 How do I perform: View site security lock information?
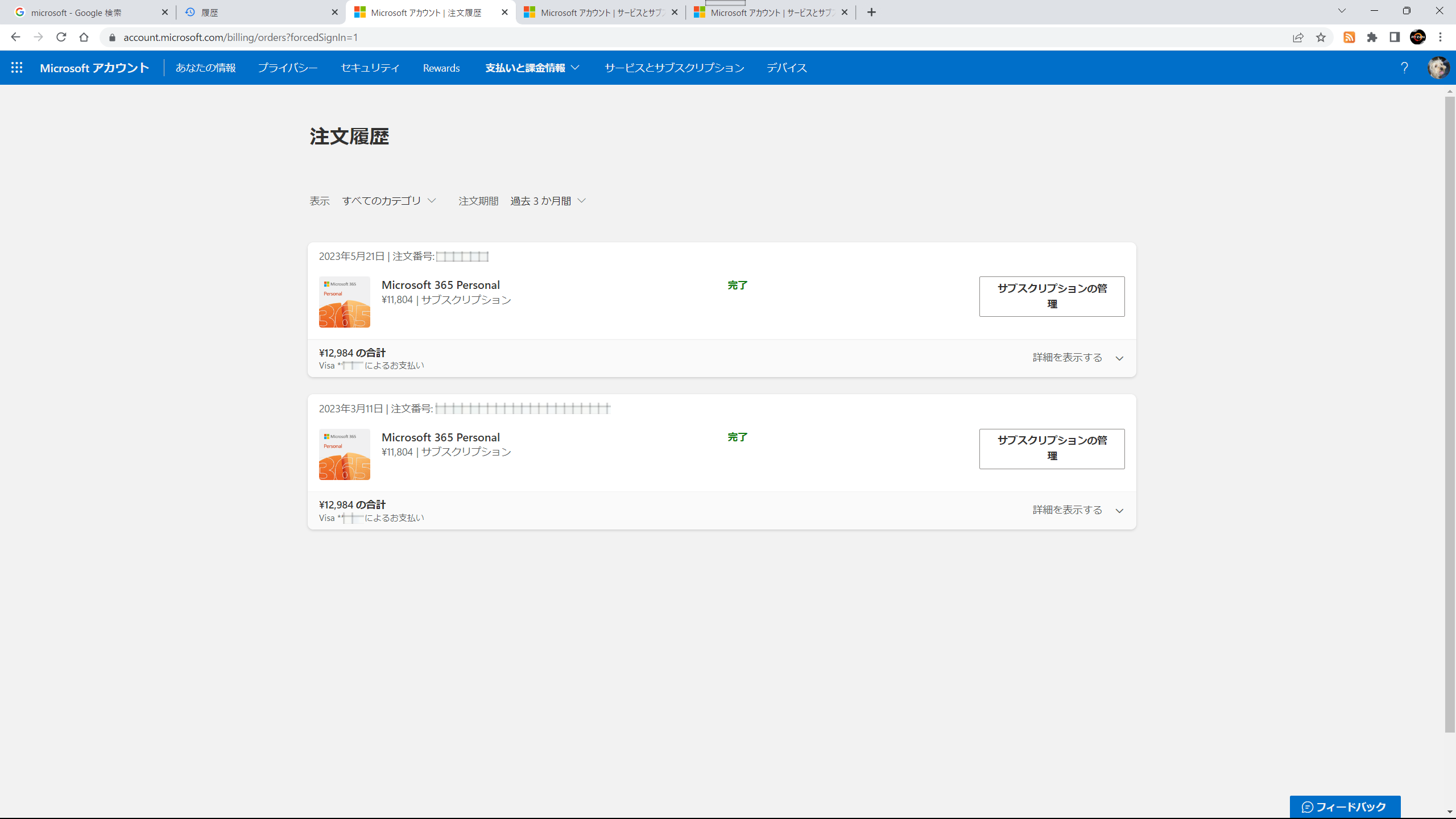coord(112,38)
